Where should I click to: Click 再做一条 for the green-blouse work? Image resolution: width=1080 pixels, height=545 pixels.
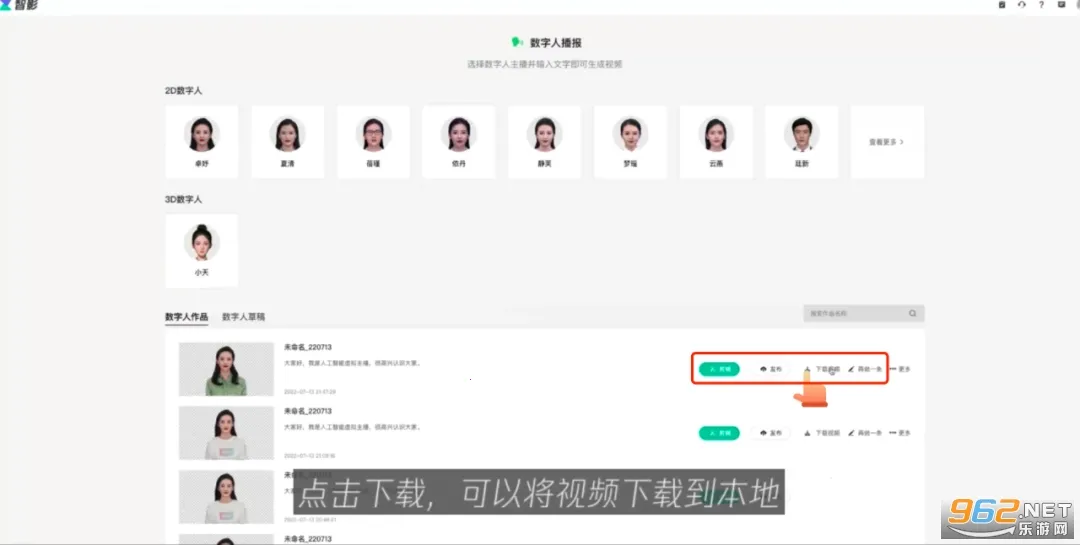tap(865, 369)
